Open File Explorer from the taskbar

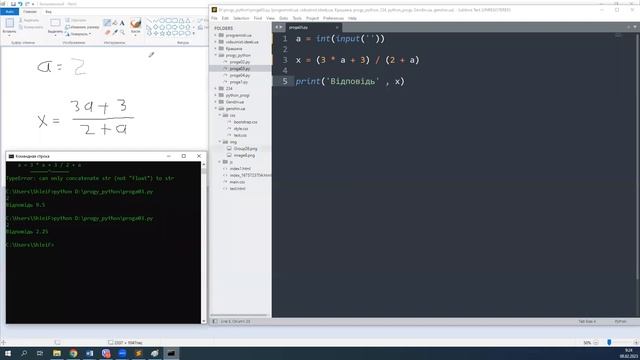(x=57, y=353)
